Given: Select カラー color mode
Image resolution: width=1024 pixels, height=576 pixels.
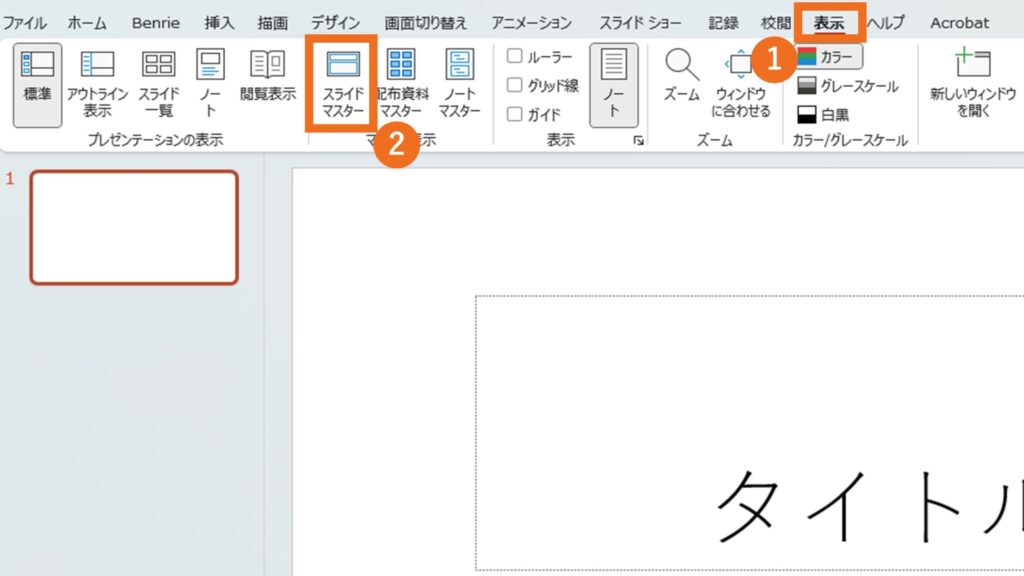Looking at the screenshot, I should click(x=829, y=57).
